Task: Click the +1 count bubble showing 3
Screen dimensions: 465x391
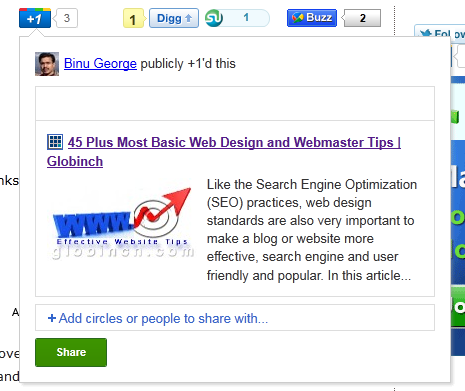Action: point(67,18)
